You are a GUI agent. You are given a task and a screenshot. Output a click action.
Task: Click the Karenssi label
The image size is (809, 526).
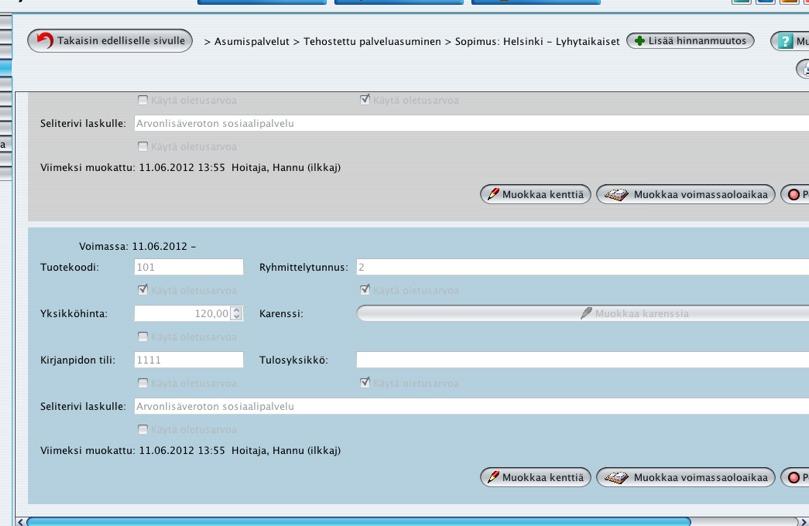coord(281,313)
